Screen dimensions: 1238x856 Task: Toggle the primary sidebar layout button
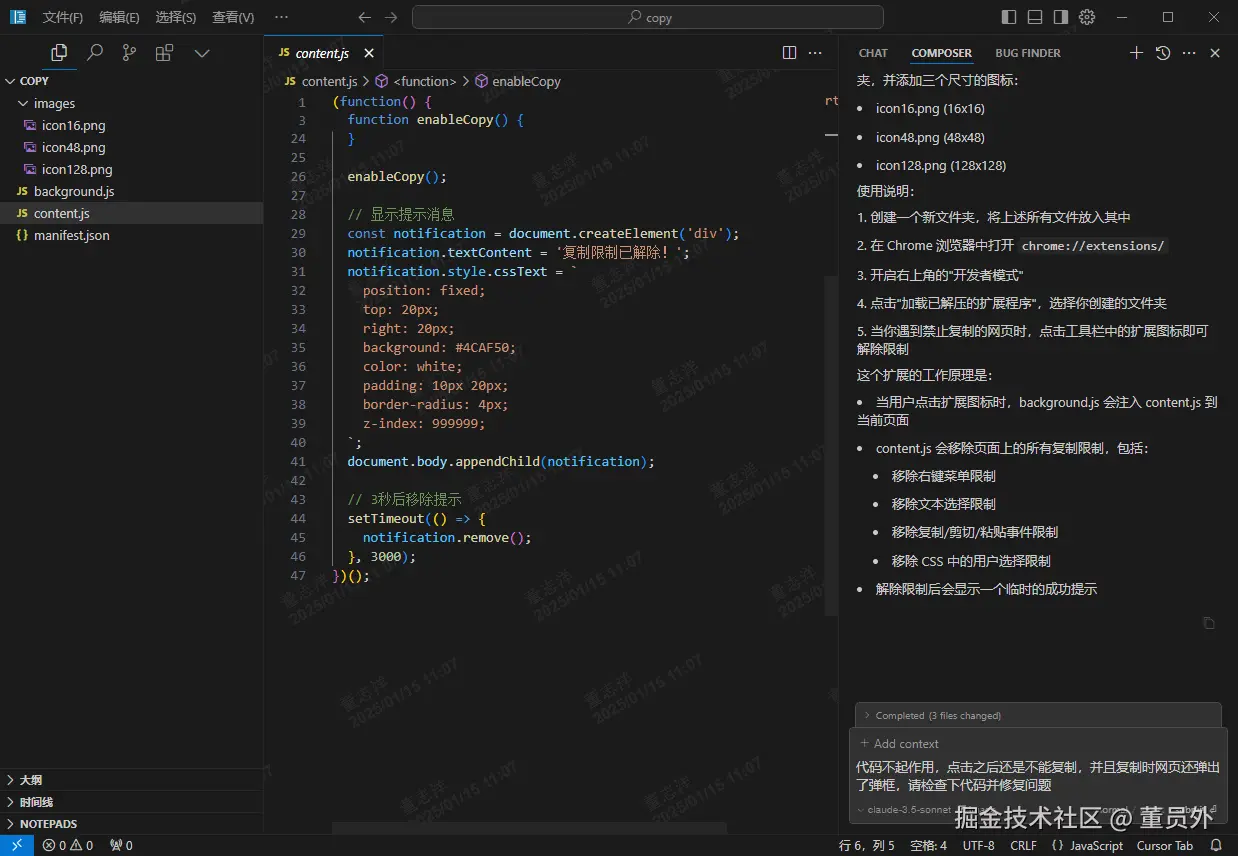(x=1009, y=17)
